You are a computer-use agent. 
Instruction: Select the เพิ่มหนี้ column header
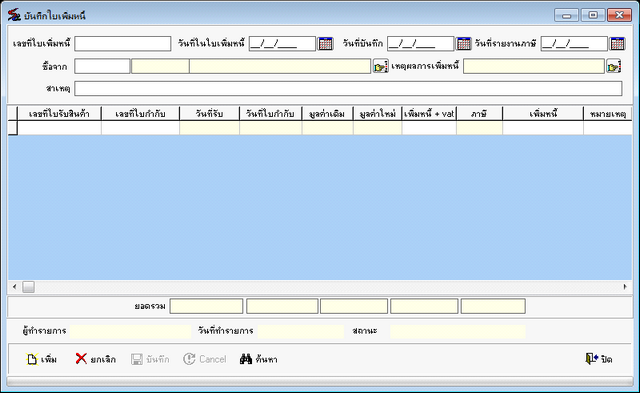click(x=543, y=114)
